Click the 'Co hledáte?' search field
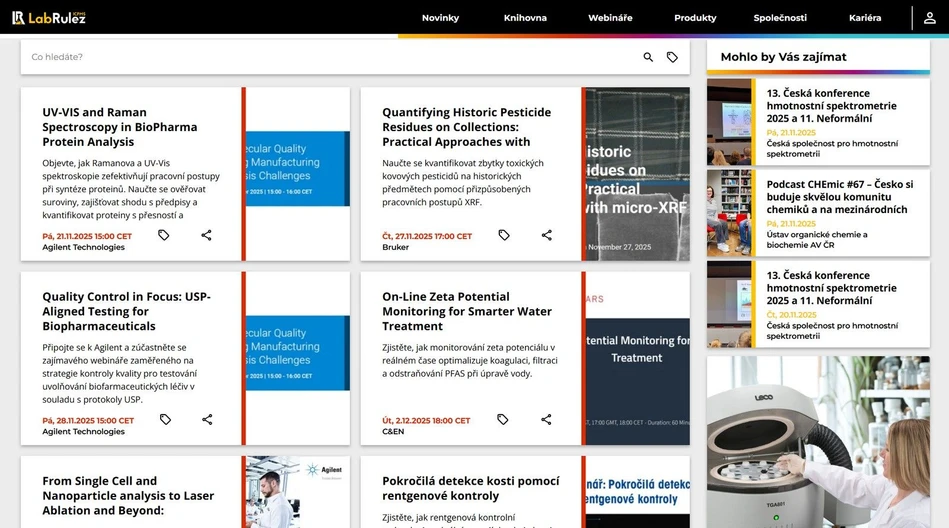 pyautogui.click(x=330, y=57)
